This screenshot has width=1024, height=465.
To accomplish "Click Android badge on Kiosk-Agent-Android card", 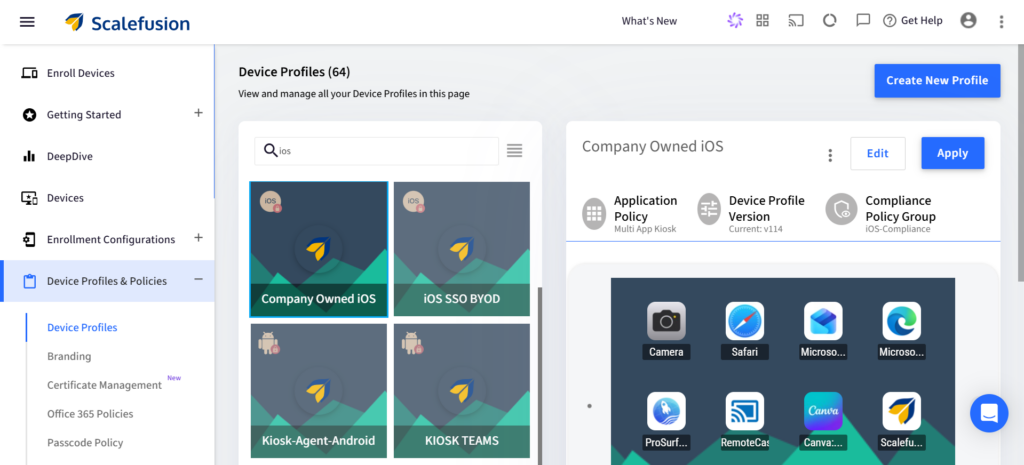I will 270,343.
